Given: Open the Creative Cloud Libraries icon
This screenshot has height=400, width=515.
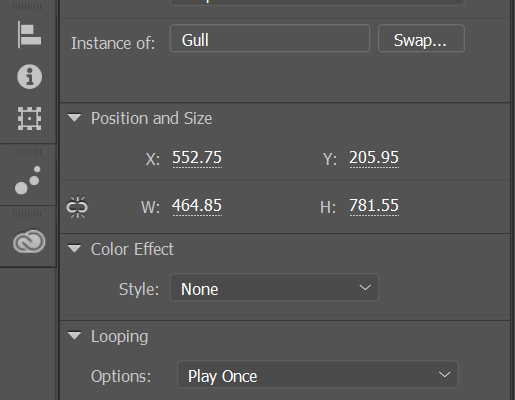Looking at the screenshot, I should (x=29, y=241).
